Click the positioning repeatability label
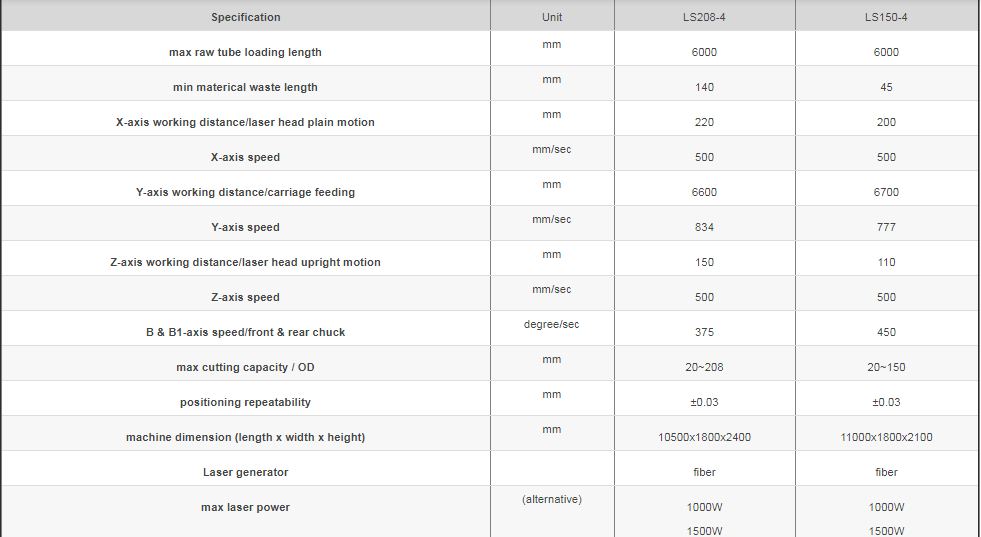The width and height of the screenshot is (981, 537). pyautogui.click(x=245, y=402)
